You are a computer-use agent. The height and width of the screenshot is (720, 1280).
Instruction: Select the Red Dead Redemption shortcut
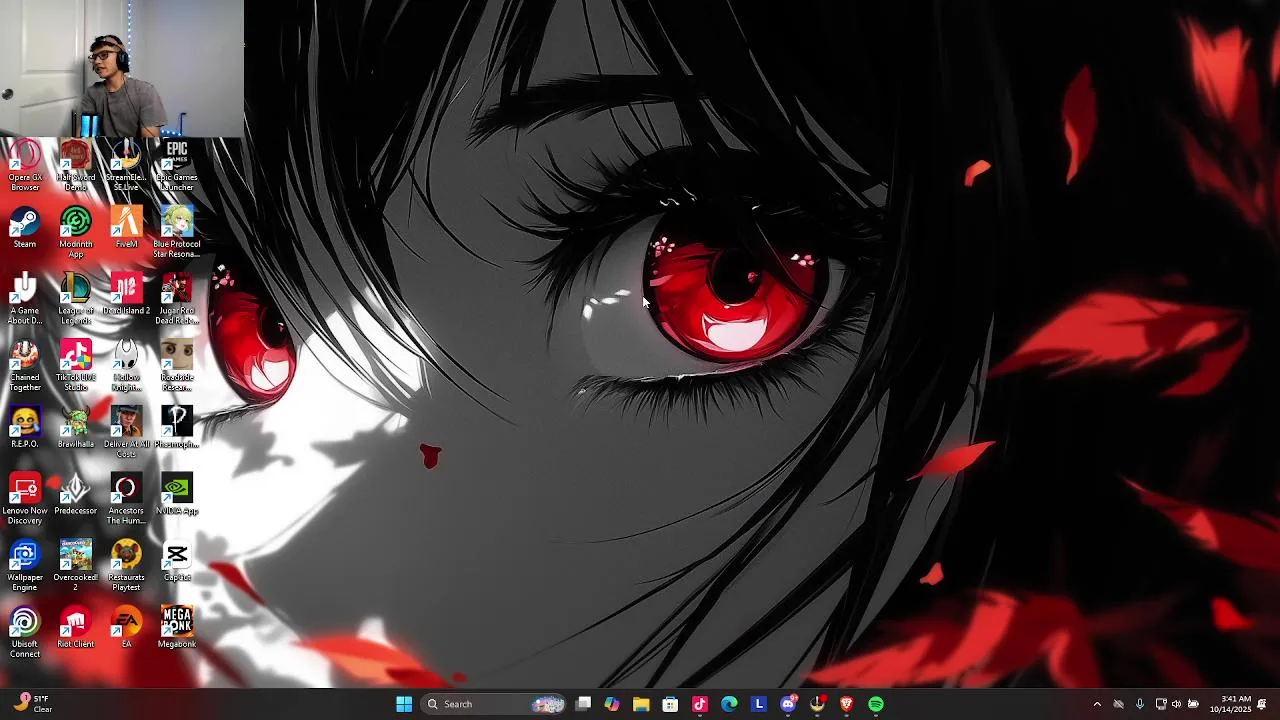(177, 300)
